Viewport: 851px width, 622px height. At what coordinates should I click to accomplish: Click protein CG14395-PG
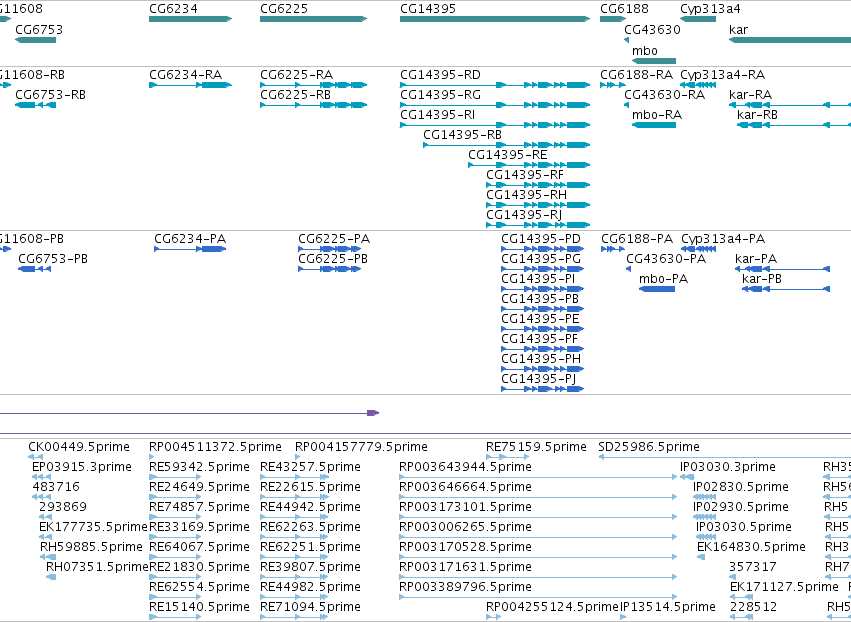click(x=541, y=259)
